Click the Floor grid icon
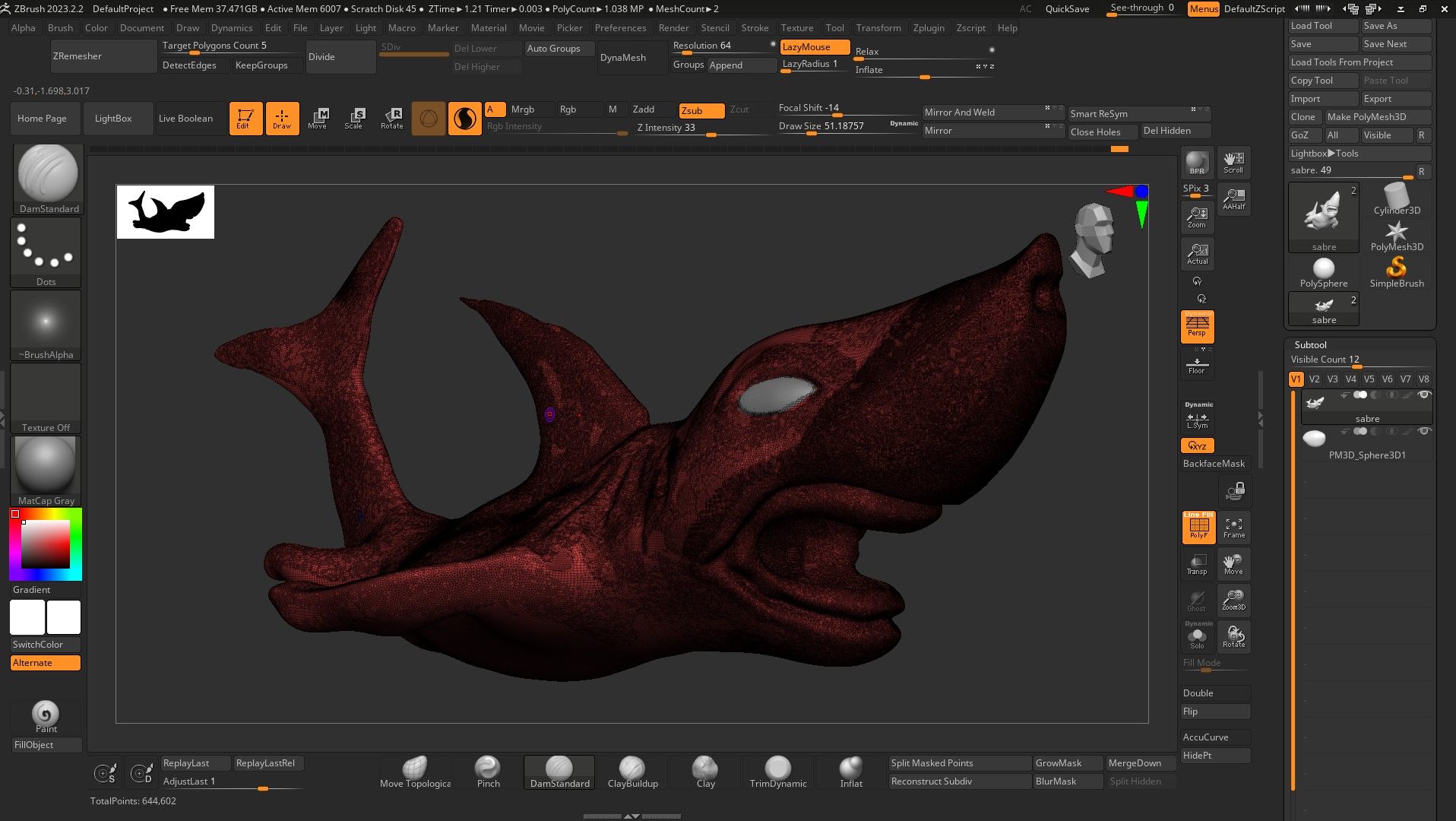Screen dimensions: 1456x821 tap(1197, 366)
